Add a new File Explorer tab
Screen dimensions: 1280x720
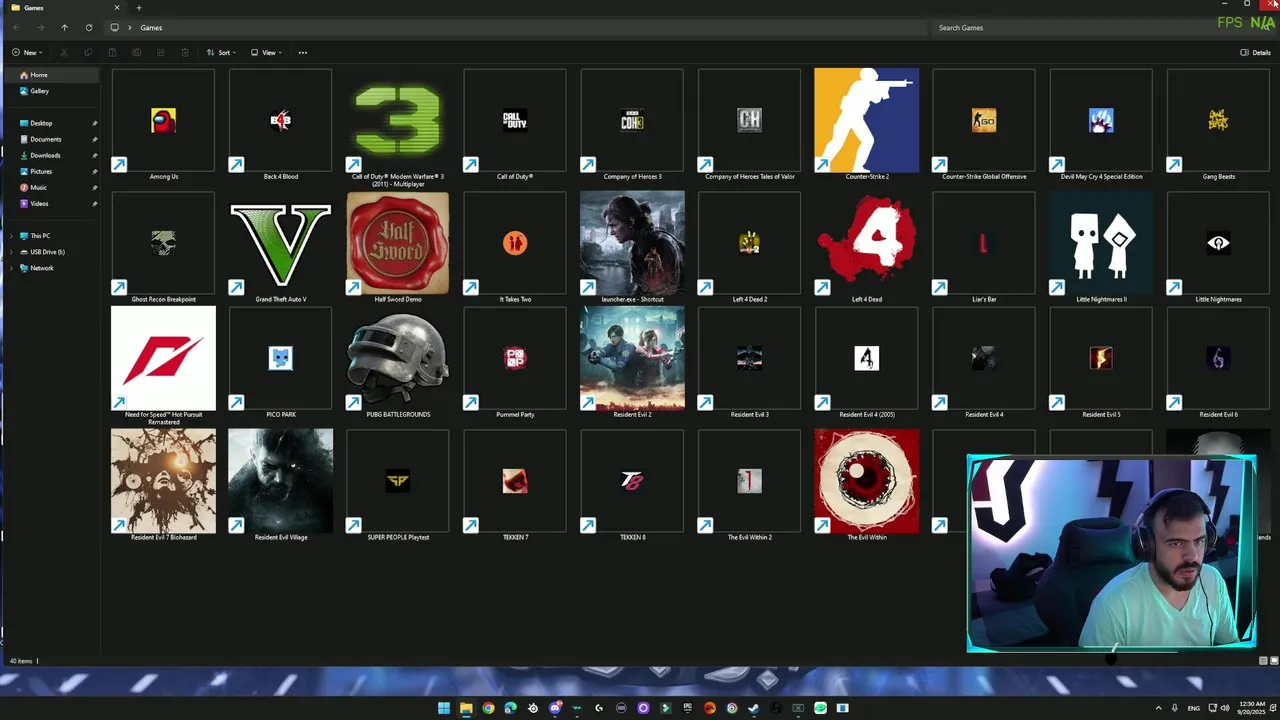point(139,8)
